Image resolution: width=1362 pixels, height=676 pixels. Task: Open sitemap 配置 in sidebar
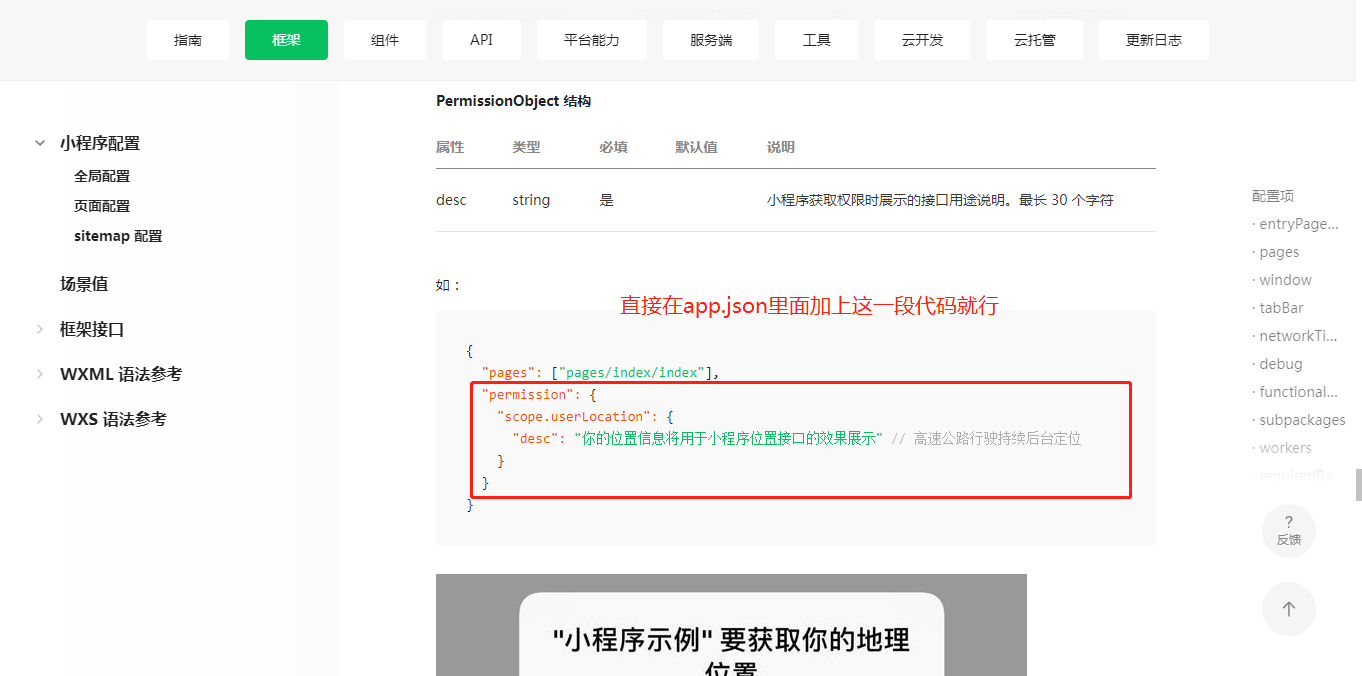pos(118,236)
